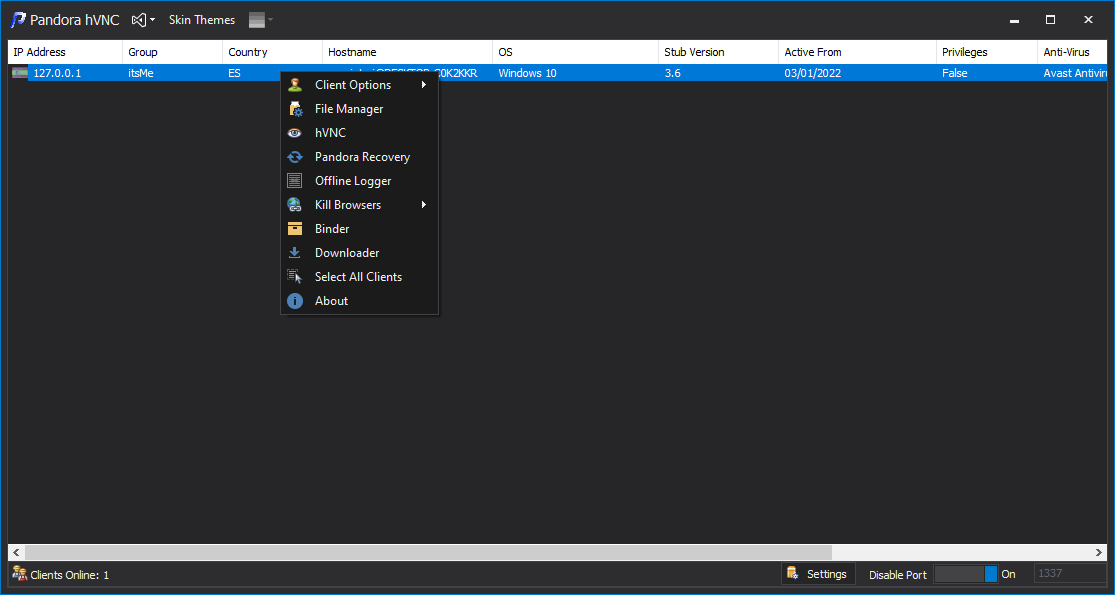Maximize the Pandora hVNC window
1115x595 pixels.
(x=1050, y=20)
